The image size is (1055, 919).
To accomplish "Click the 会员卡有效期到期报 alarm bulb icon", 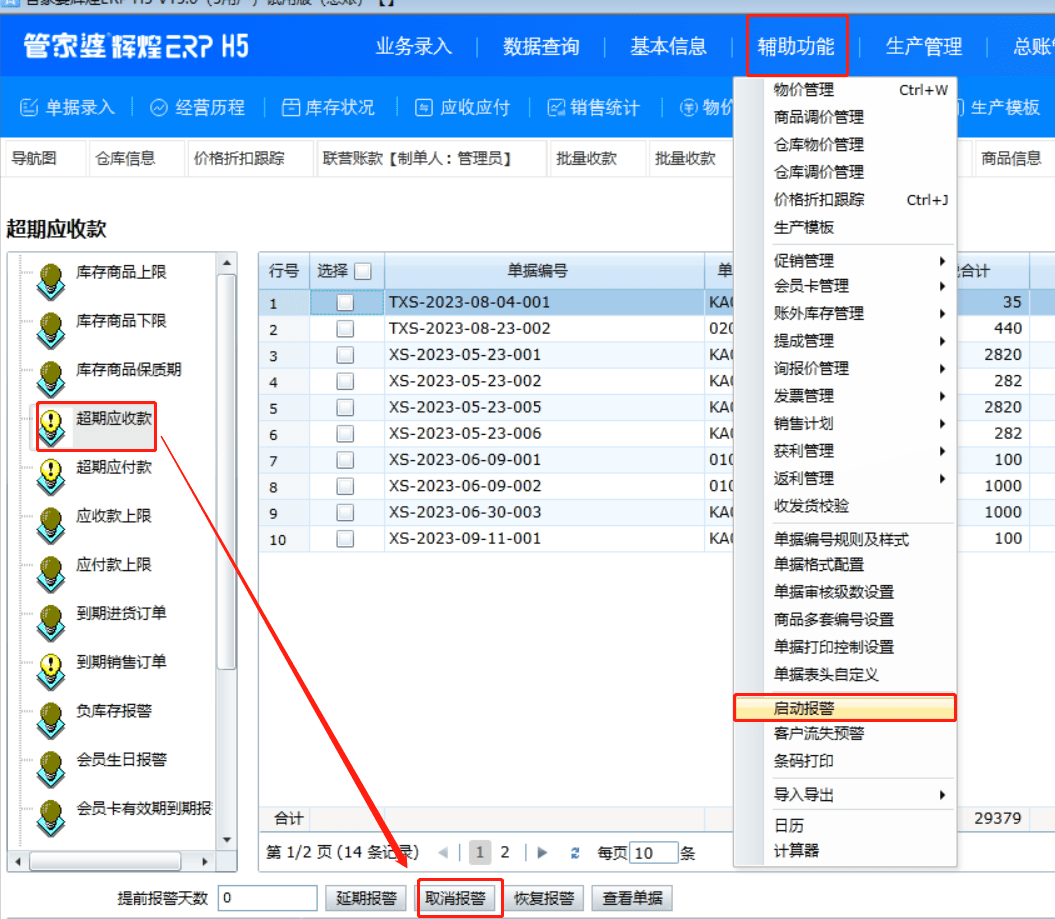I will click(x=51, y=818).
